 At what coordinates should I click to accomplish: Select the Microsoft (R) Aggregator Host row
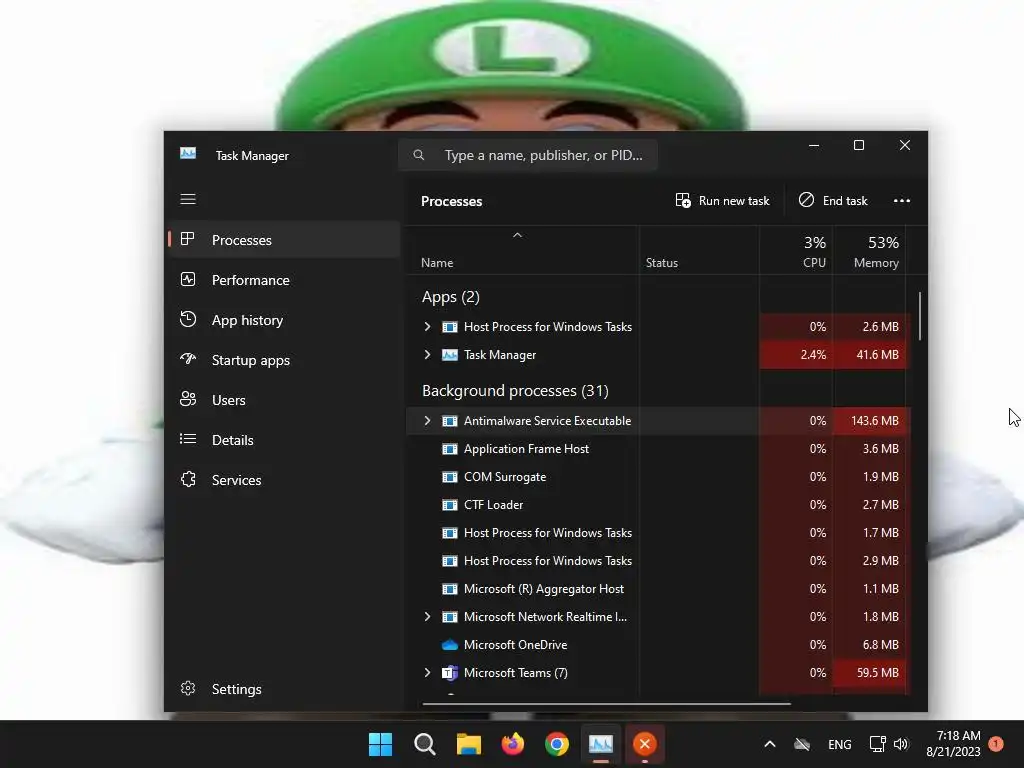(x=658, y=588)
